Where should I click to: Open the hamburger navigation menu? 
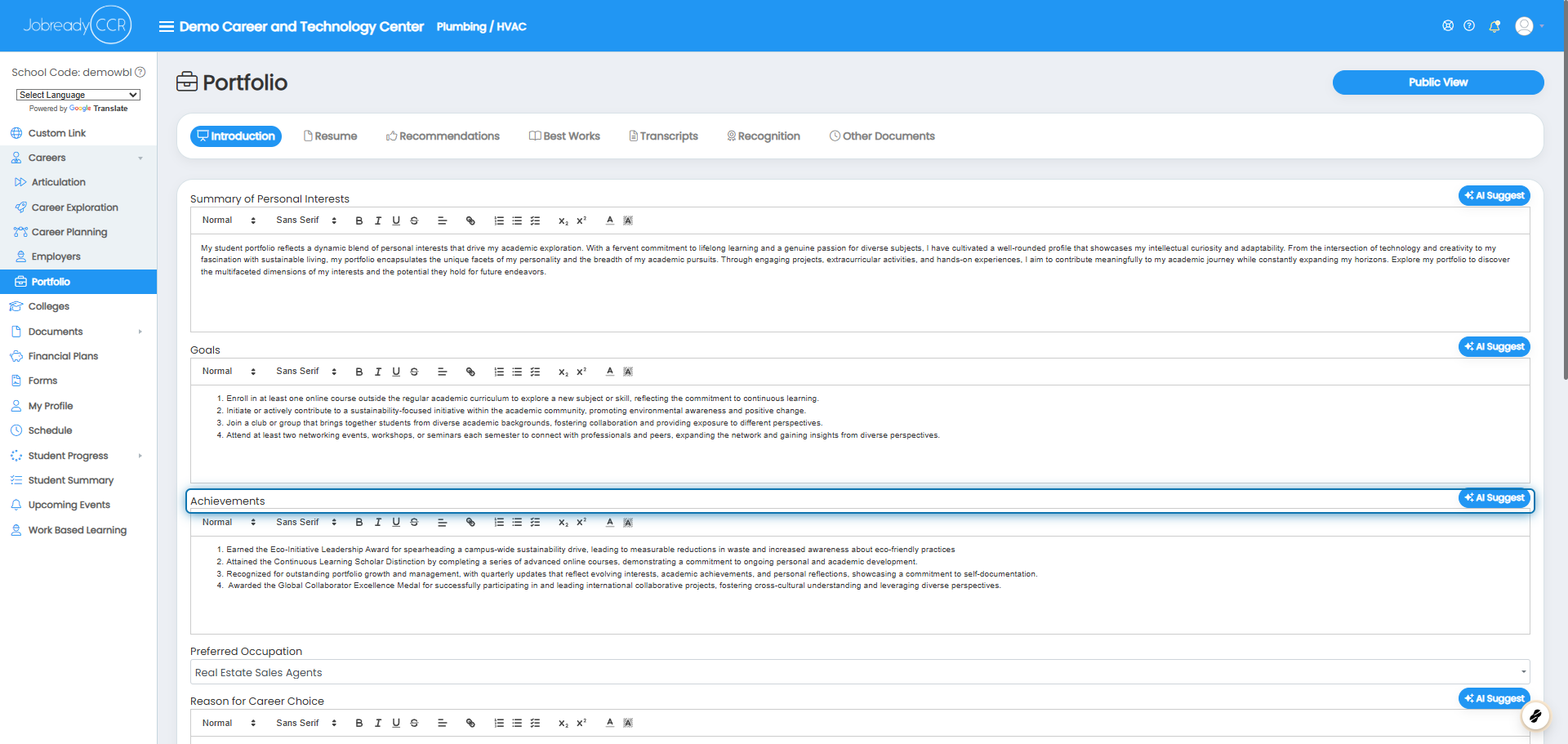point(166,27)
